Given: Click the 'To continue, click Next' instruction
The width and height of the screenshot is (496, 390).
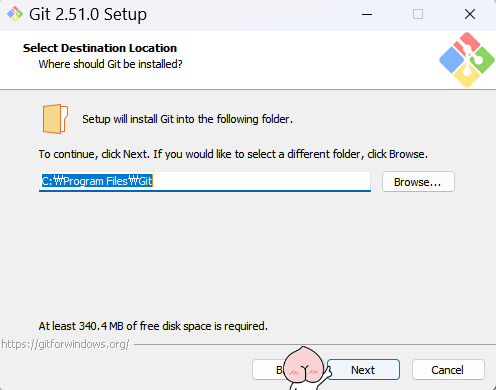Looking at the screenshot, I should tap(233, 154).
